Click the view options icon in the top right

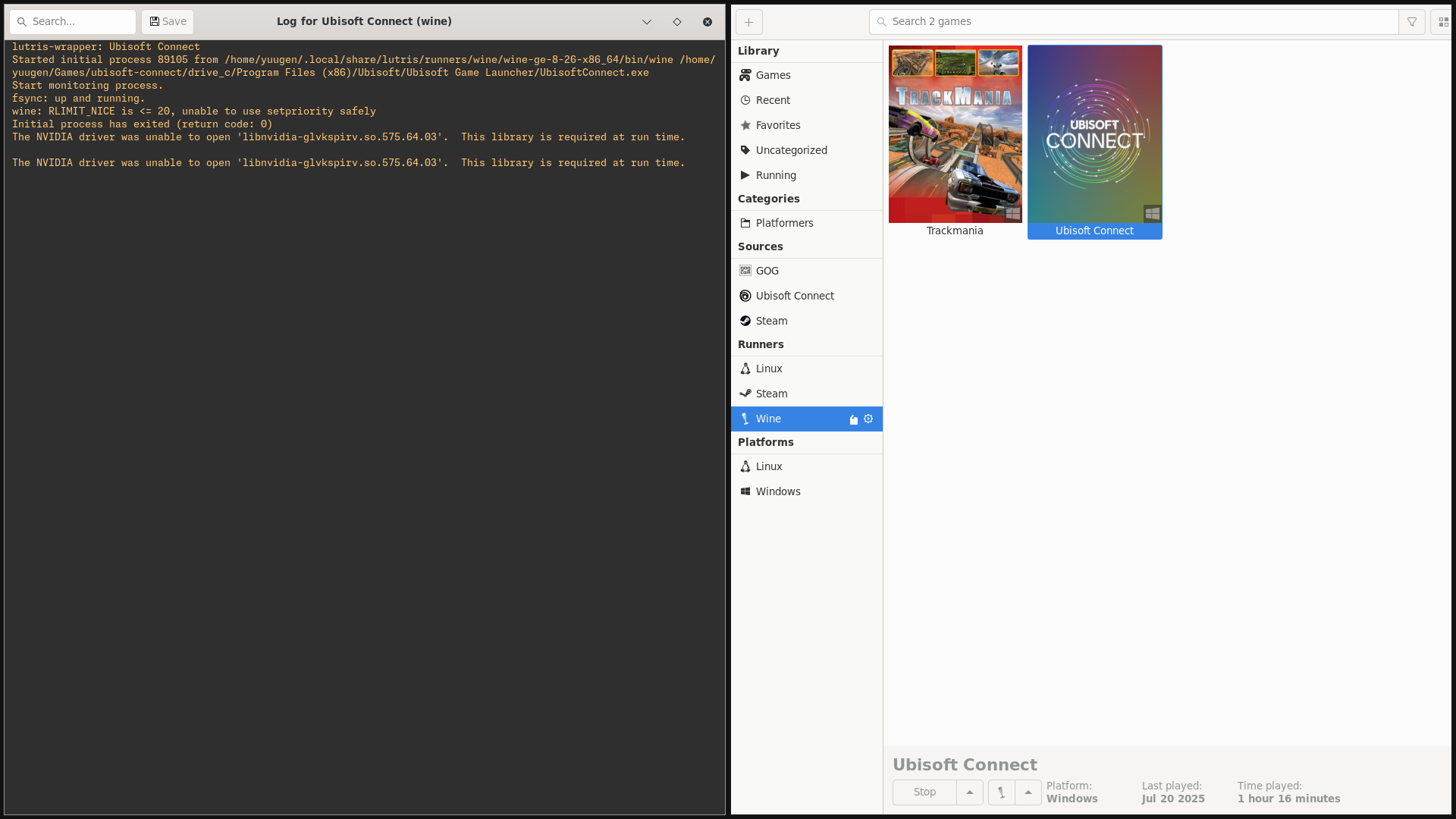[x=1442, y=22]
